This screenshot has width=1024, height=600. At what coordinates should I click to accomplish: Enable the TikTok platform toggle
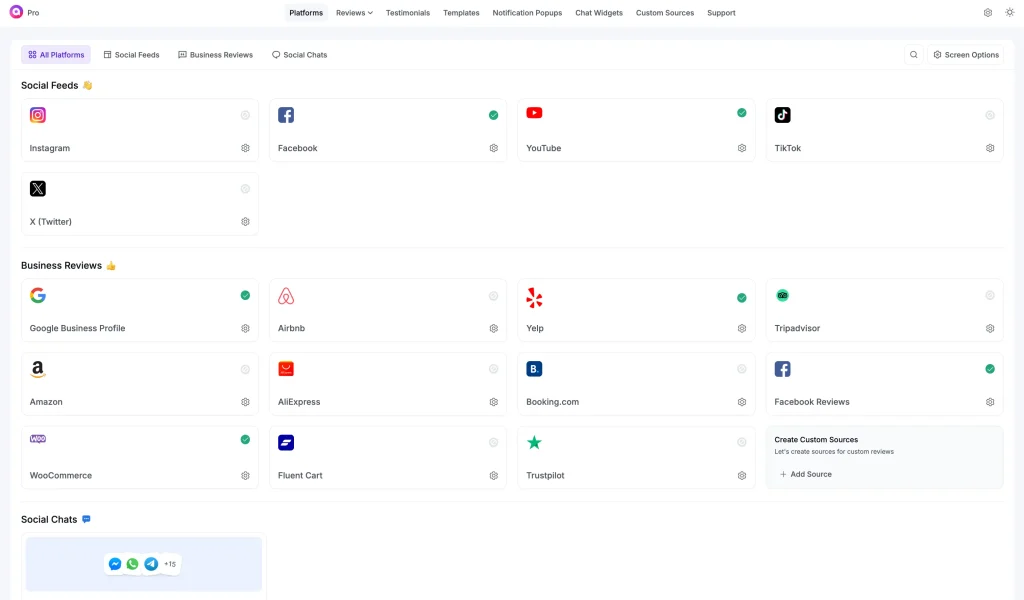point(990,115)
